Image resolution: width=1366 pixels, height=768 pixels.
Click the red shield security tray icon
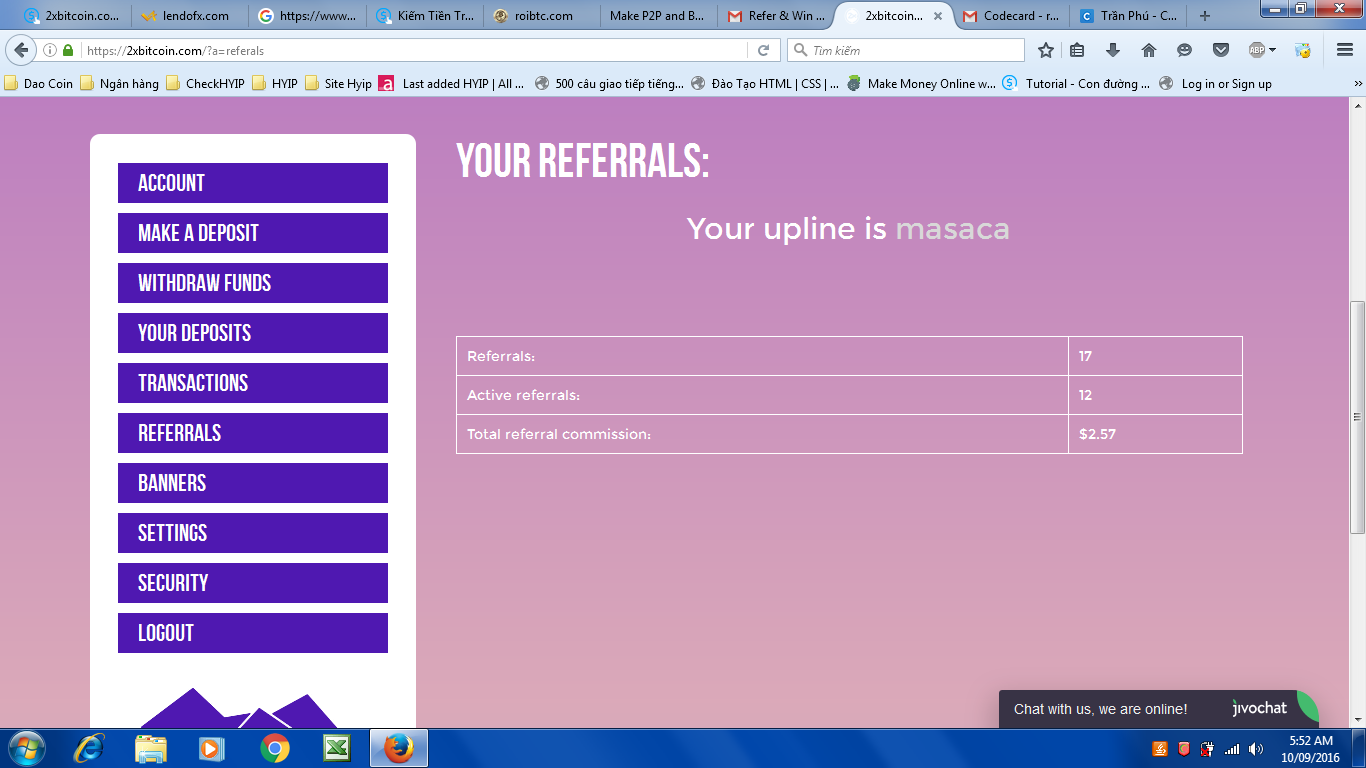tap(1184, 748)
